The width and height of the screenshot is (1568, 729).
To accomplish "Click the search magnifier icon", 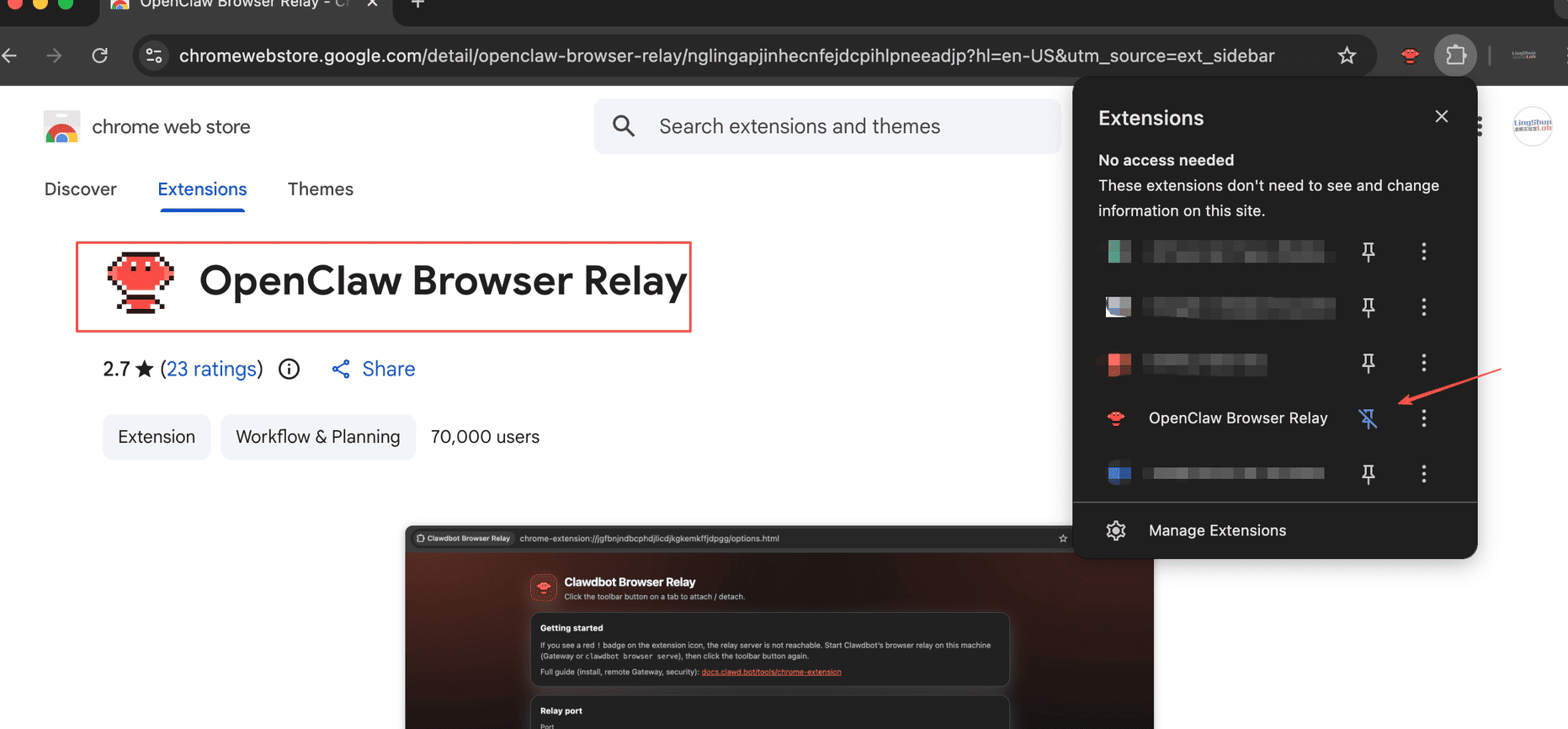I will tap(624, 126).
